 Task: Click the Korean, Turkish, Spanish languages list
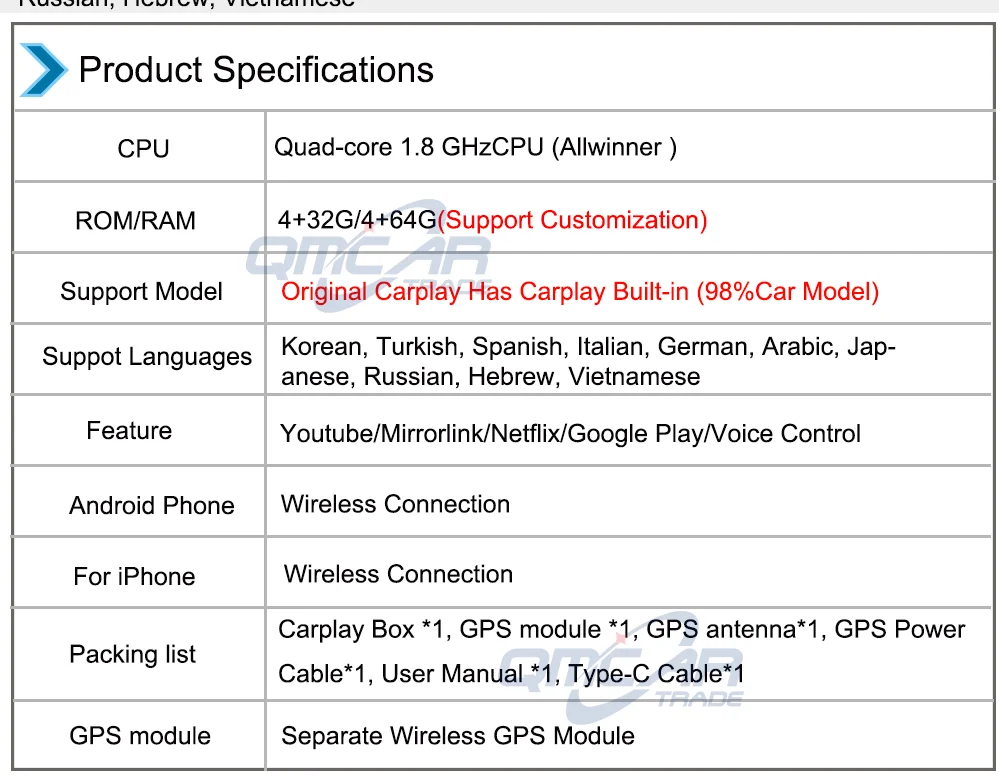click(x=588, y=361)
